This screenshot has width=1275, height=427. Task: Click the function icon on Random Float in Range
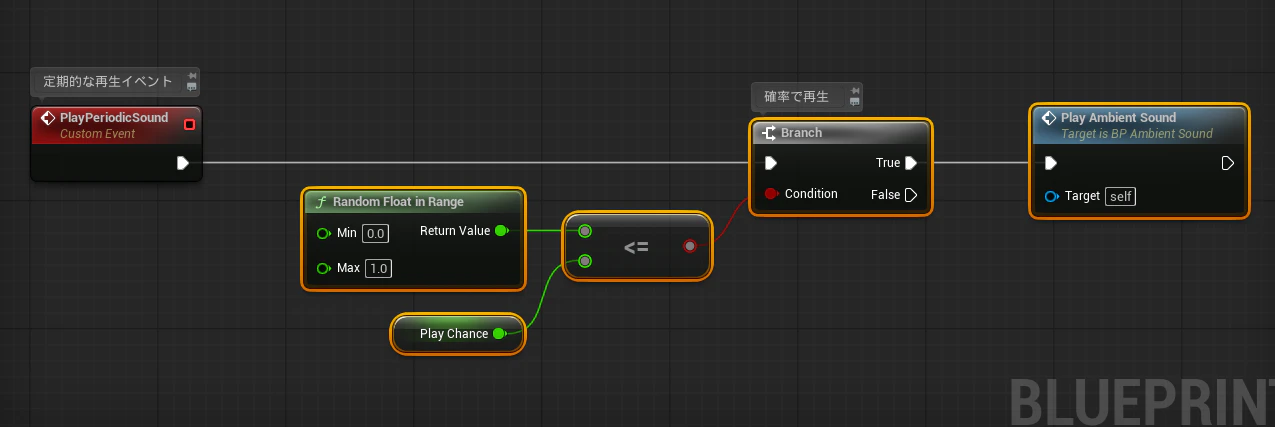click(320, 202)
